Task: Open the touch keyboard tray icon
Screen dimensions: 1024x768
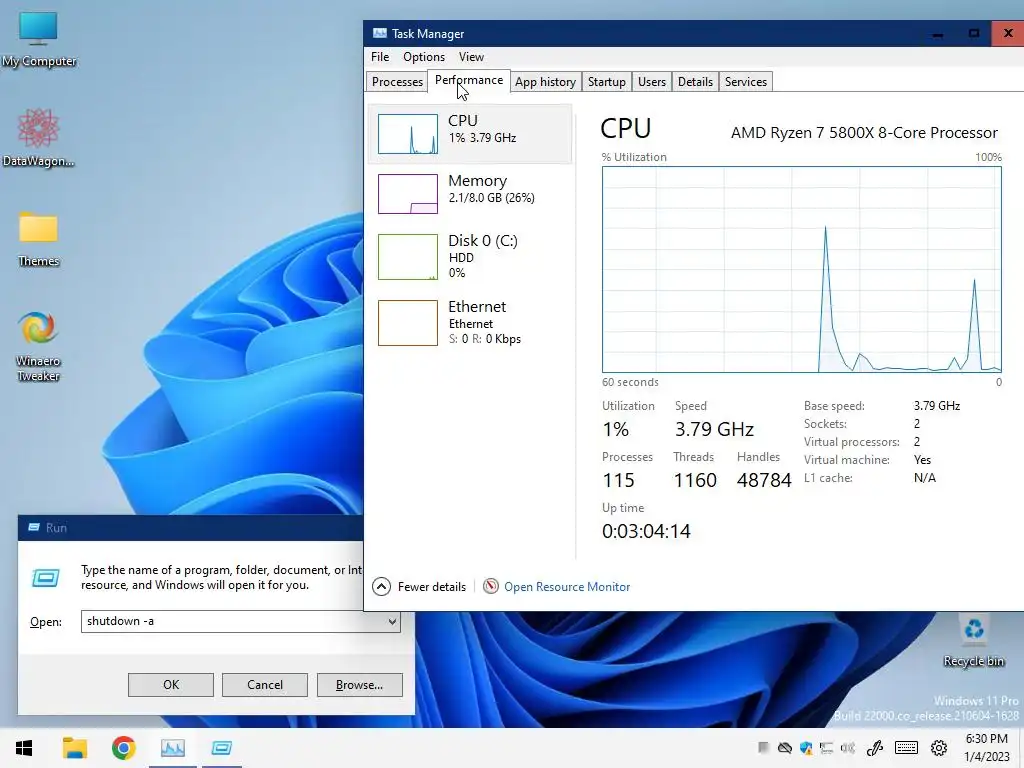Action: (906, 748)
